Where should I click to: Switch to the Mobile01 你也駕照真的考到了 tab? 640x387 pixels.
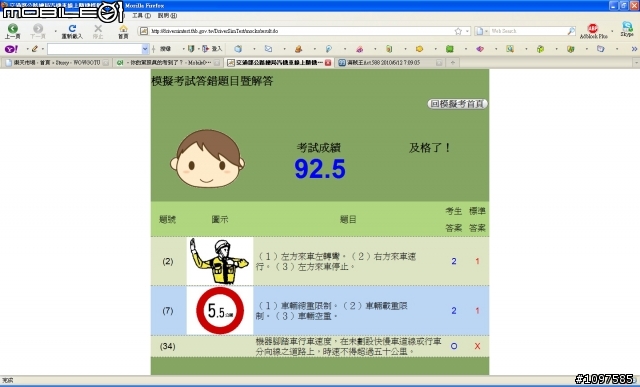[168, 62]
